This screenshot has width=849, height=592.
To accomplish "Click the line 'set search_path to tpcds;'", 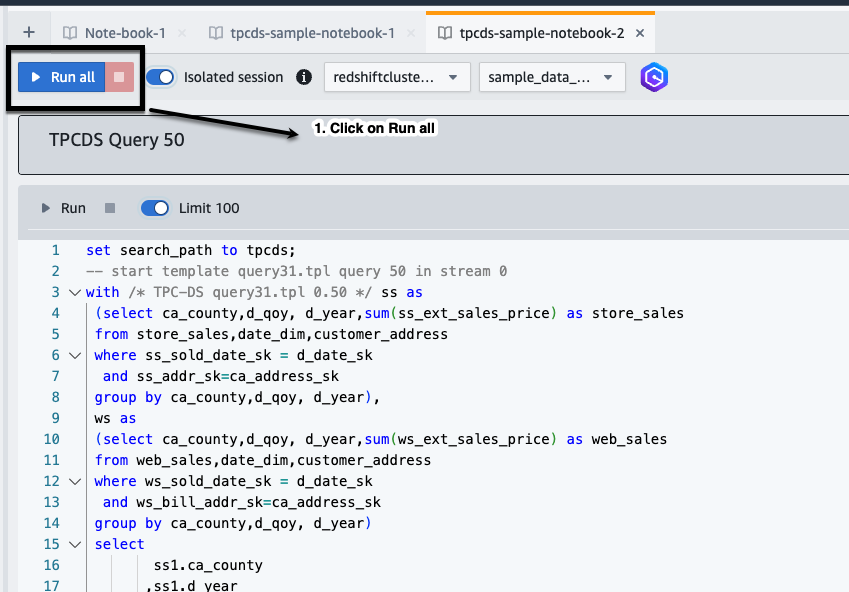I will click(x=191, y=250).
